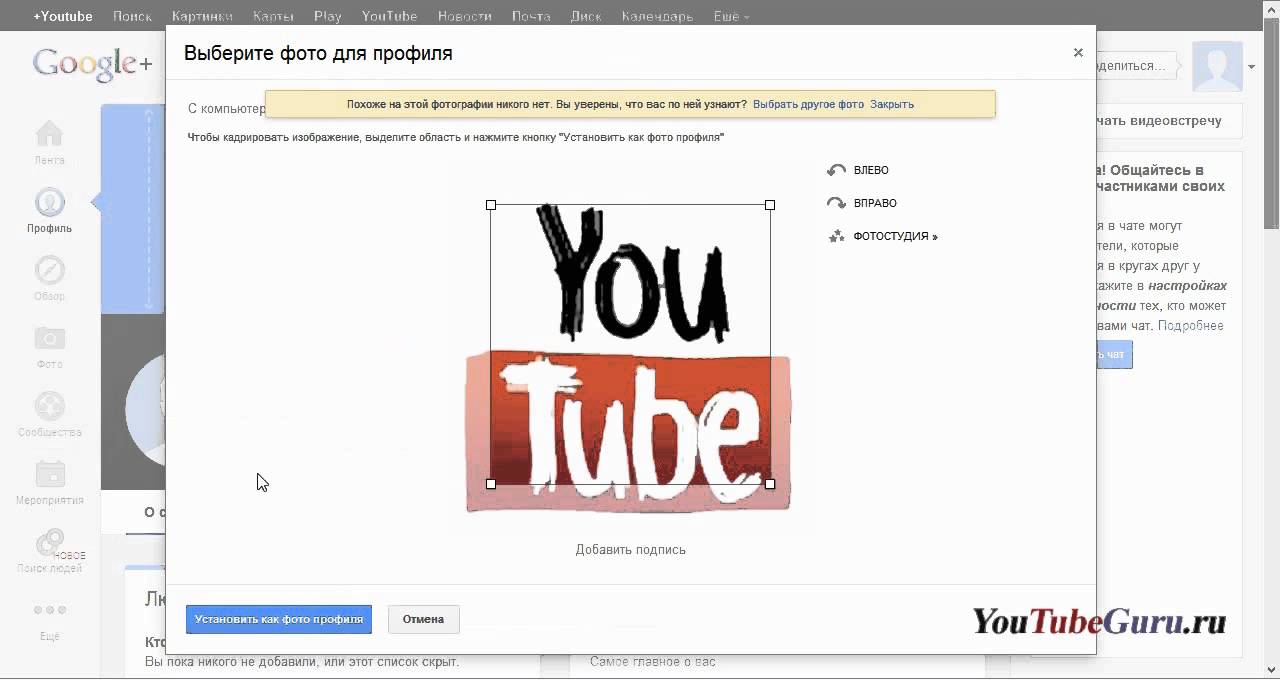Click the Закрыть link in the warning

pyautogui.click(x=892, y=104)
